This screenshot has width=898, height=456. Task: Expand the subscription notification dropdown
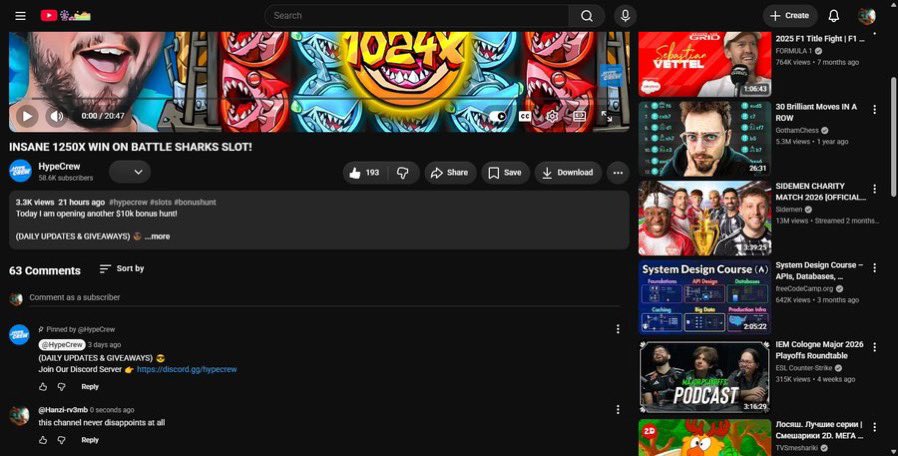point(130,172)
